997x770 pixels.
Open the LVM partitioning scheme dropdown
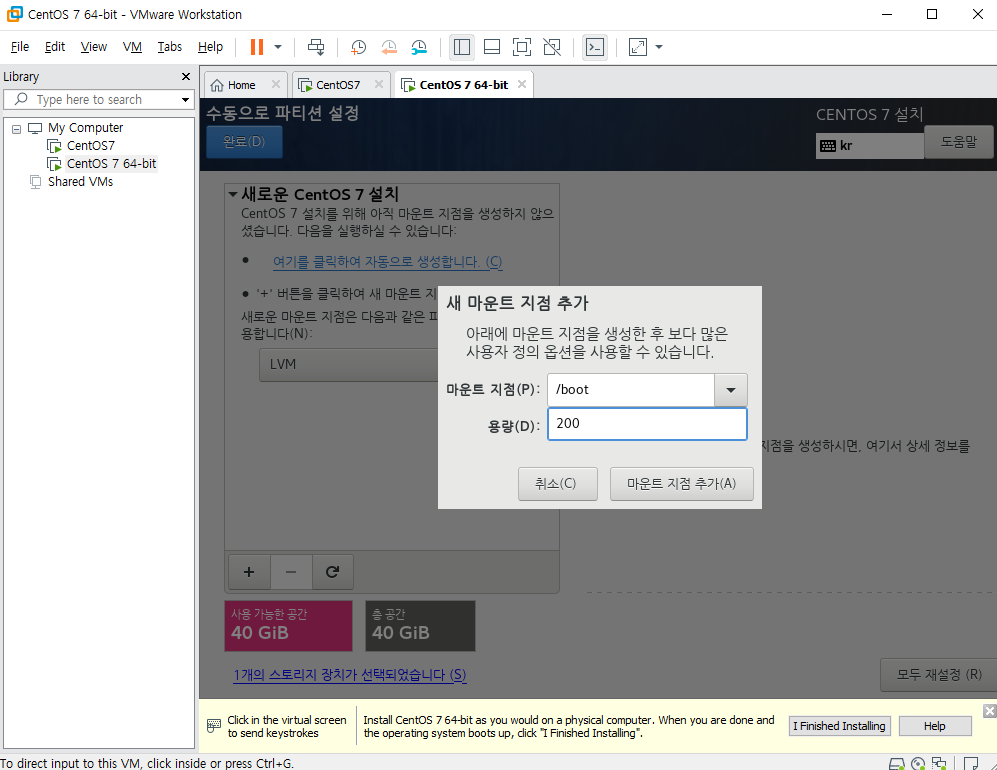(348, 364)
